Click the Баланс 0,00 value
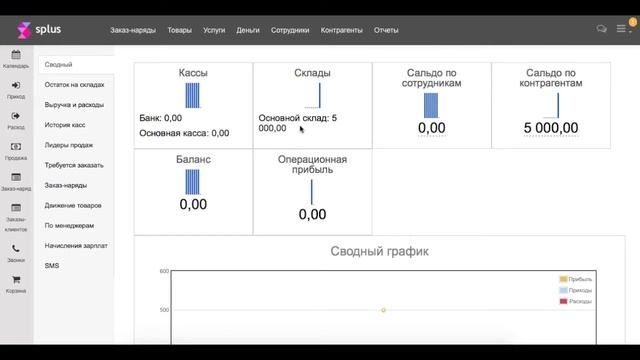 tap(193, 204)
